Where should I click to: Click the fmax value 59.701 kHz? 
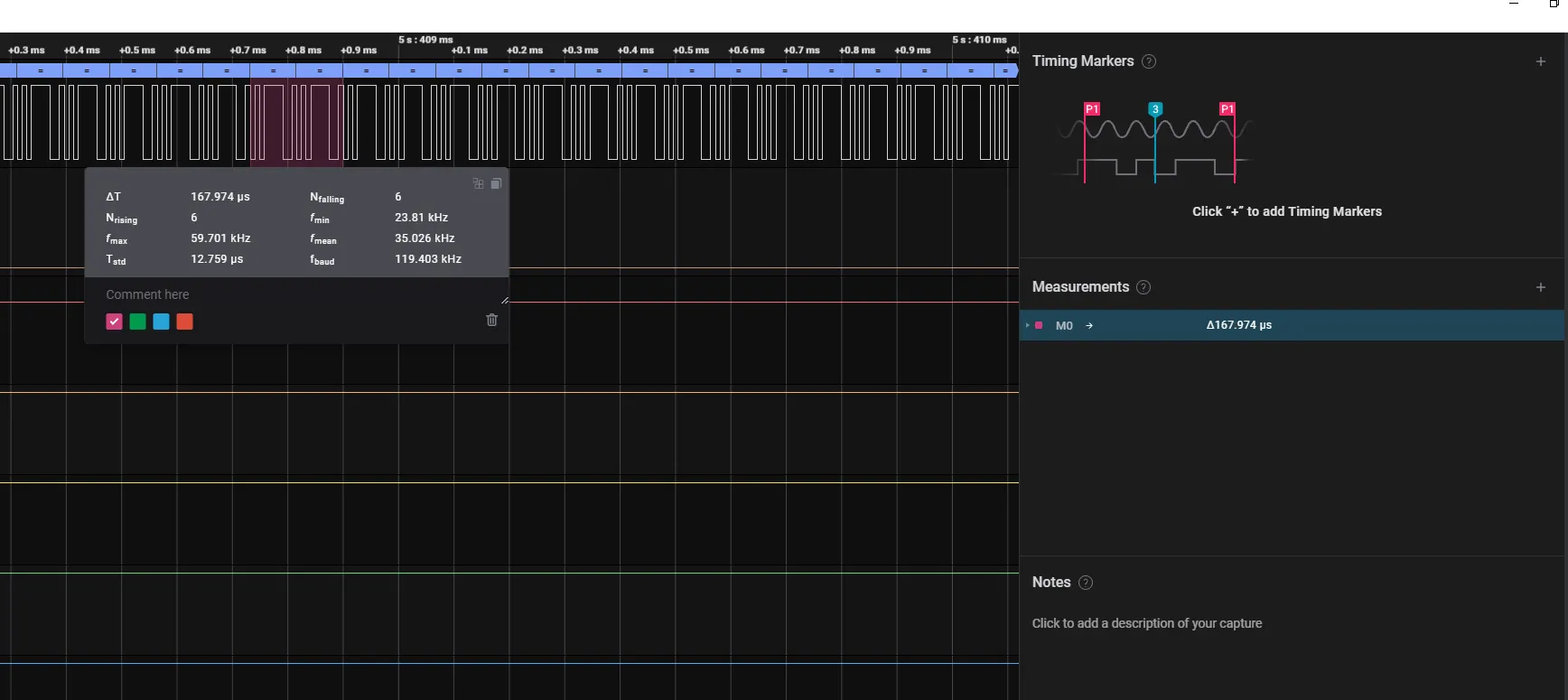tap(220, 238)
